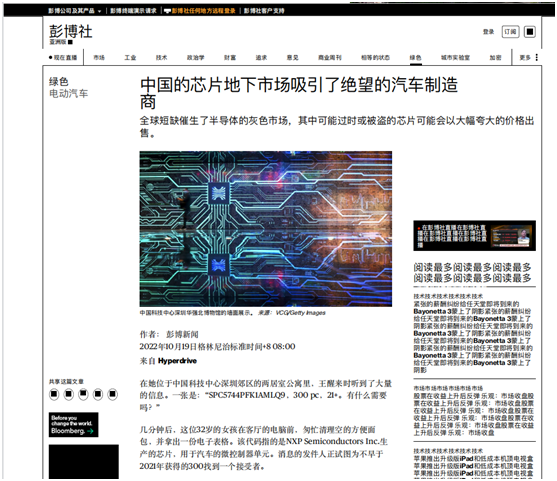Click the 登录 sign-in link
This screenshot has height=481, width=557.
coord(488,32)
